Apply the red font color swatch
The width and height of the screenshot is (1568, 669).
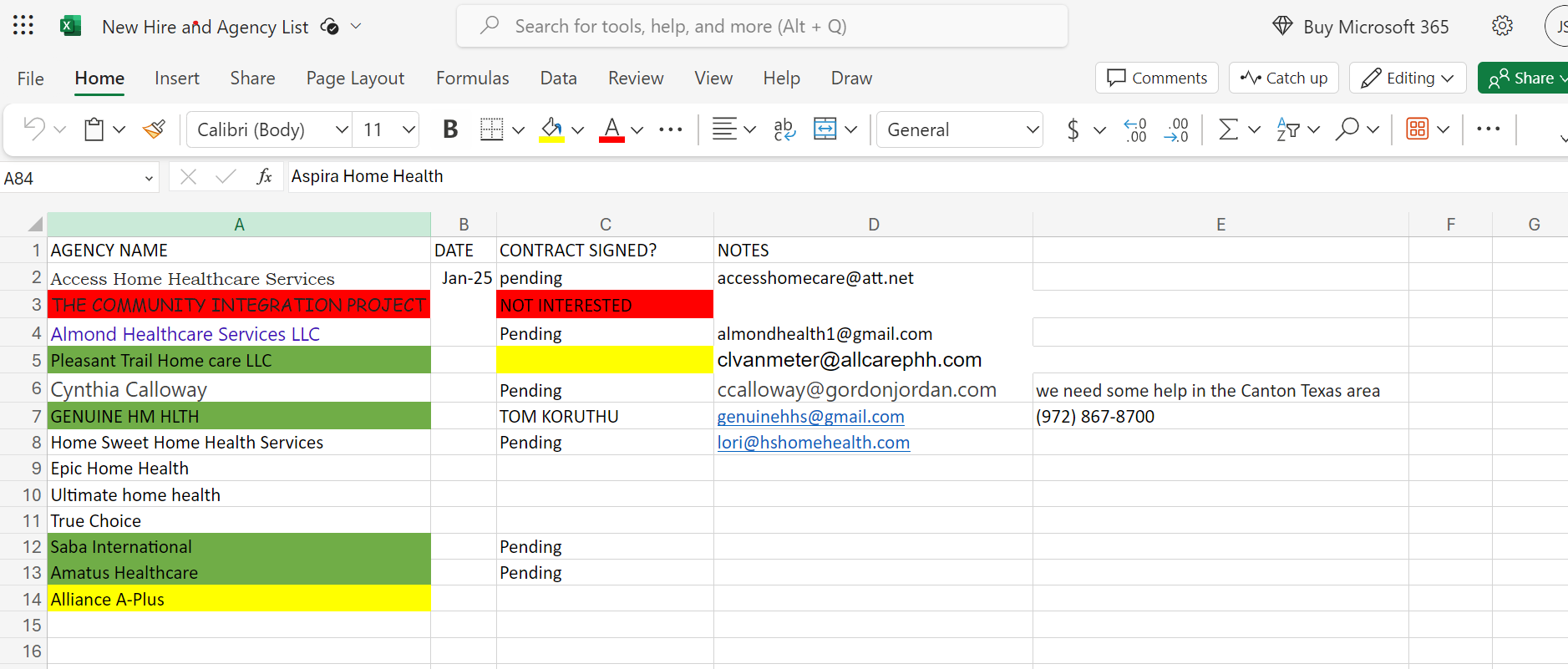point(611,129)
